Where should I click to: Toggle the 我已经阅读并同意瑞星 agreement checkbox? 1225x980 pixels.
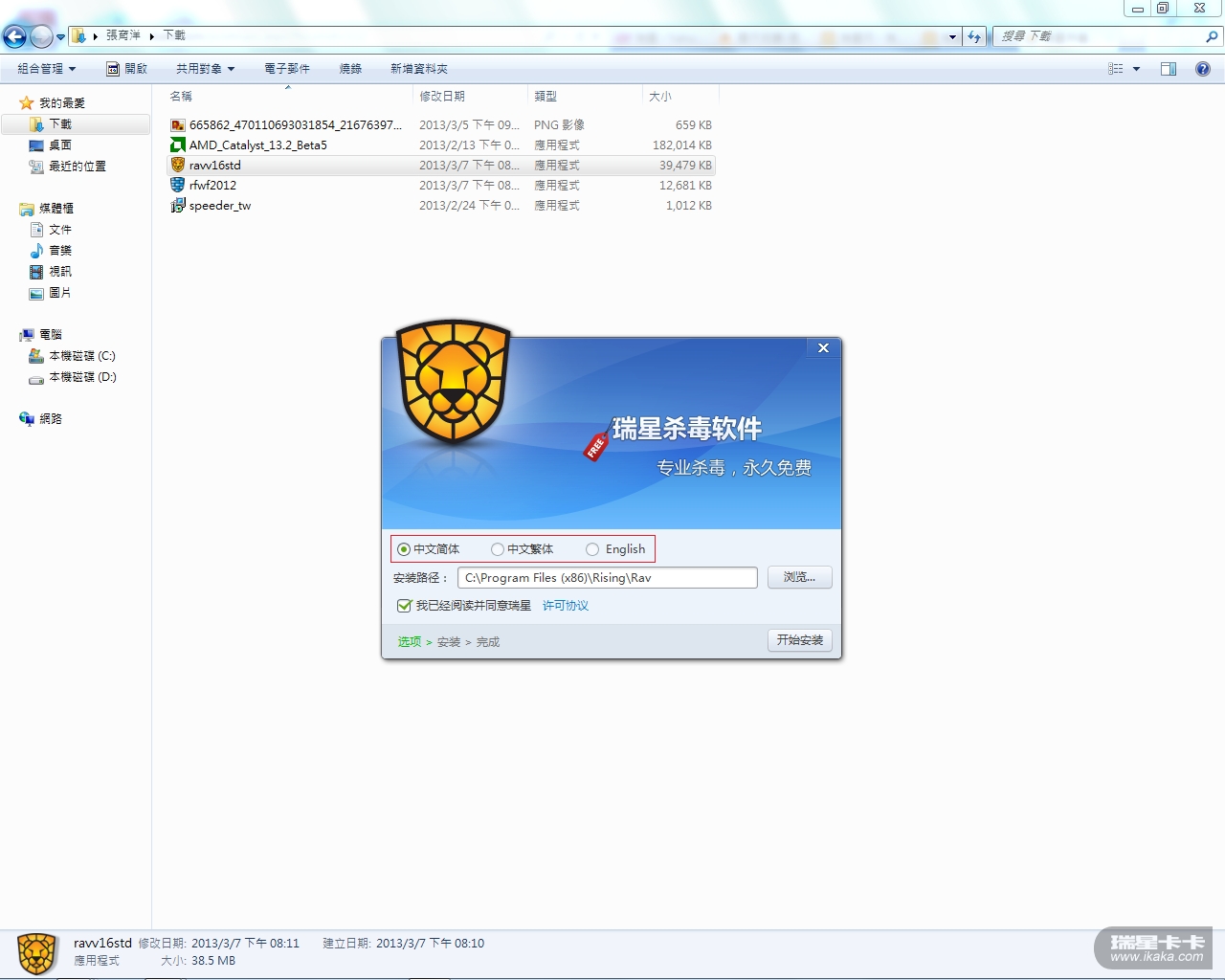click(x=404, y=606)
